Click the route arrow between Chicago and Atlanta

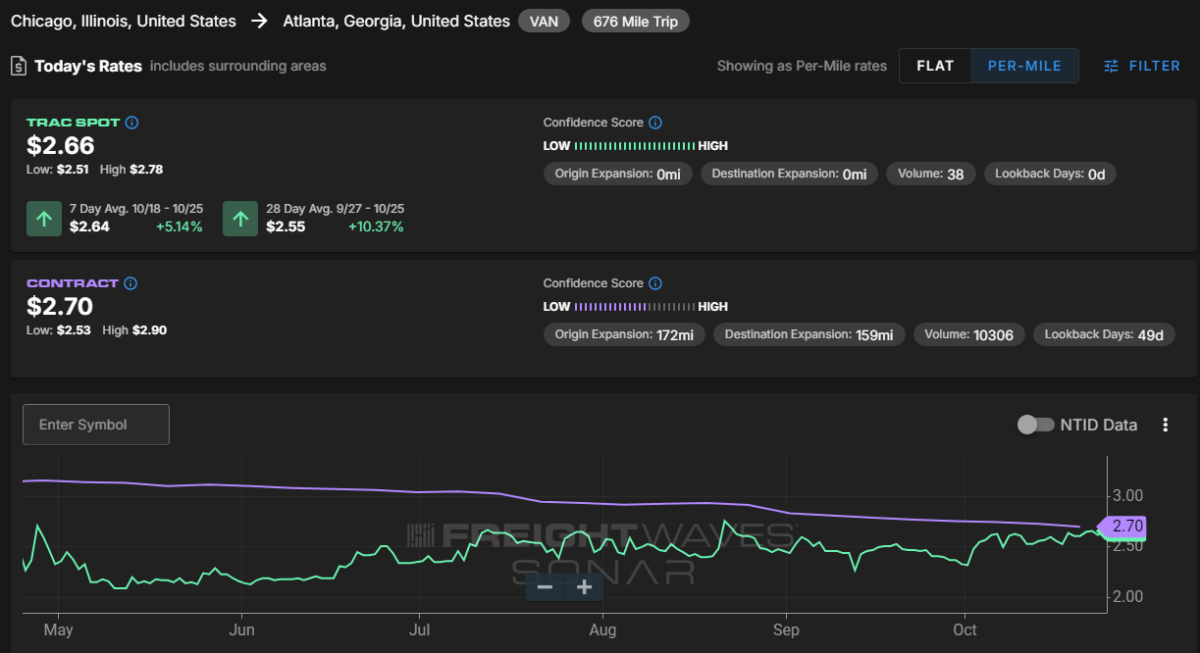point(260,21)
